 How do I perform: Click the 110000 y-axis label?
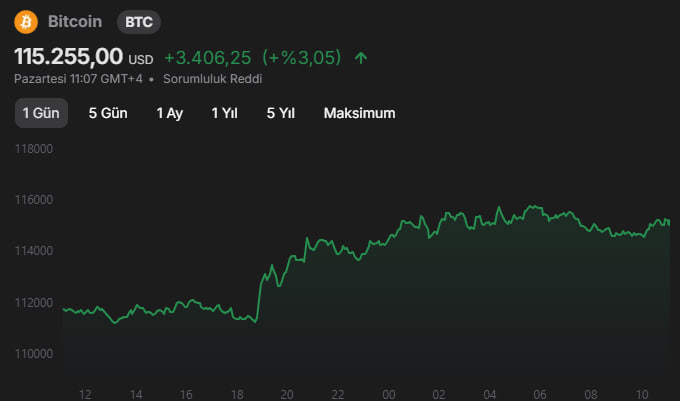pos(34,354)
